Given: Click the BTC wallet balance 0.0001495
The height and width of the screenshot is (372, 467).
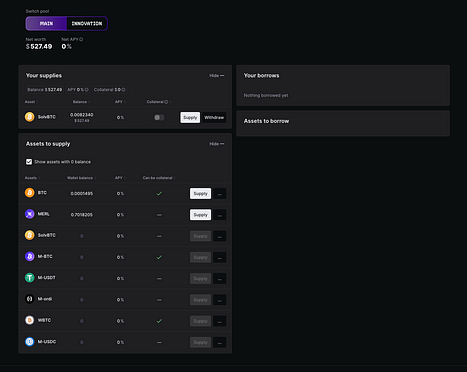Looking at the screenshot, I should tap(82, 194).
